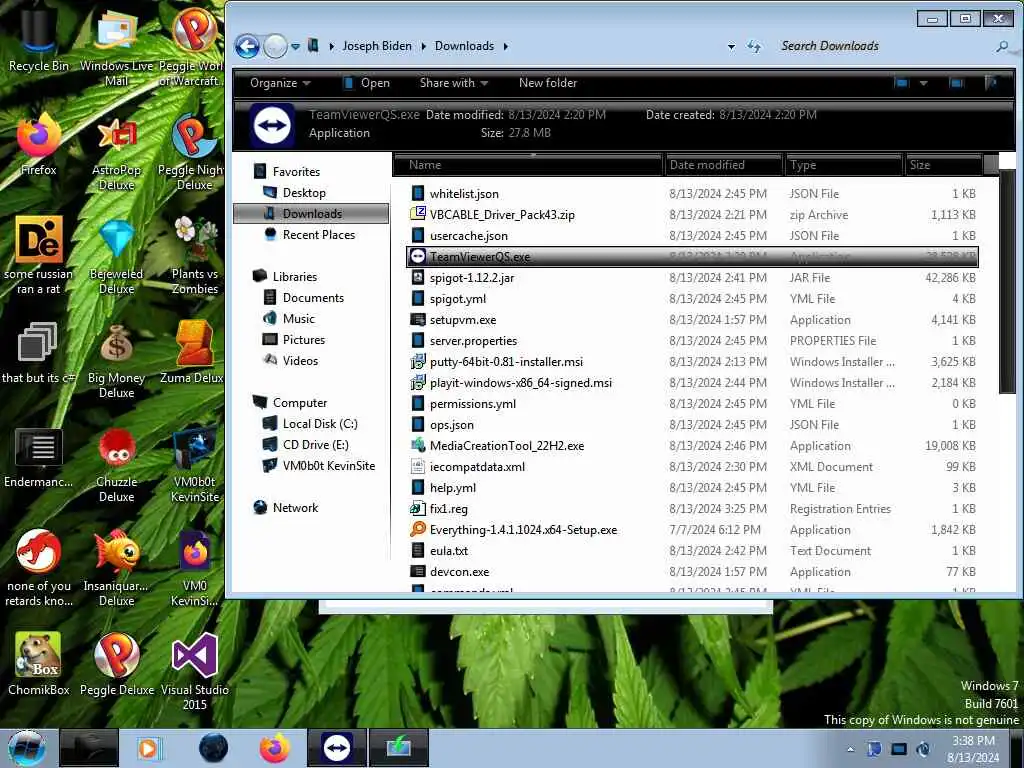Sort by the Date modified column
Screen dimensions: 1024x768
[724, 165]
